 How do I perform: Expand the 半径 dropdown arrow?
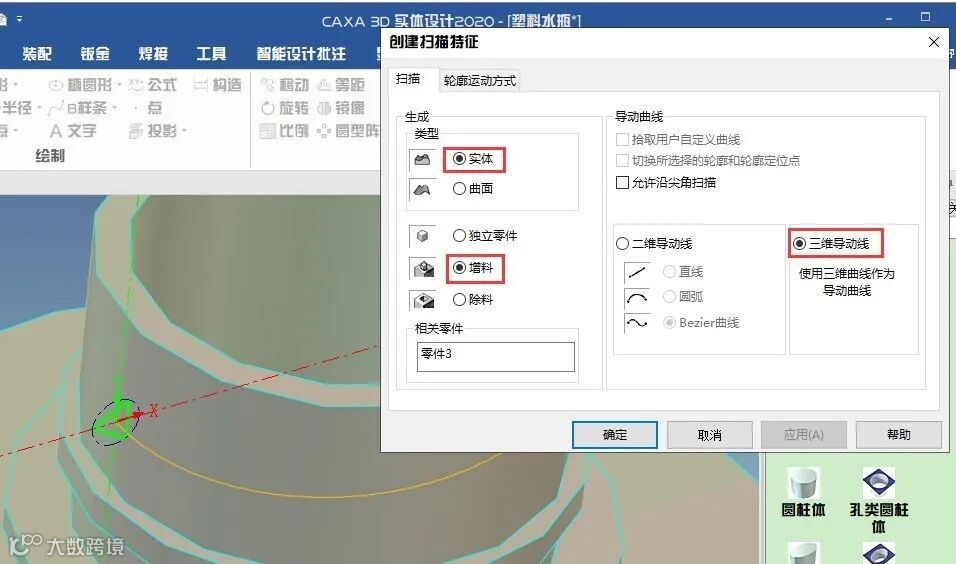39,108
